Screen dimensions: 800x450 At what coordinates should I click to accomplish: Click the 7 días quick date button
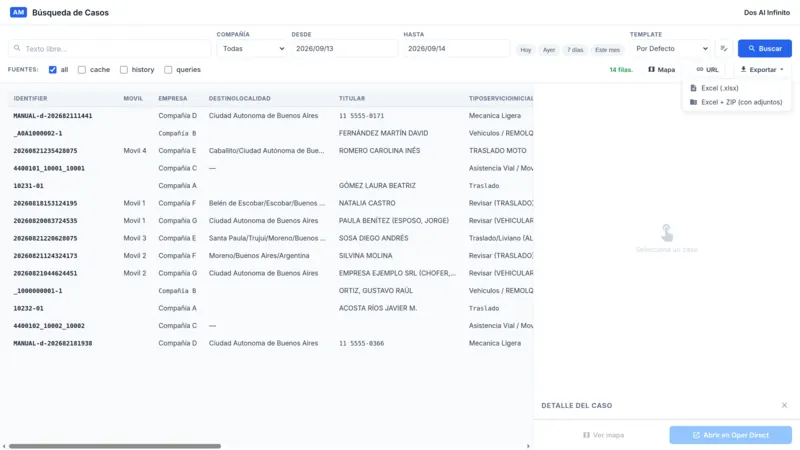tap(575, 49)
